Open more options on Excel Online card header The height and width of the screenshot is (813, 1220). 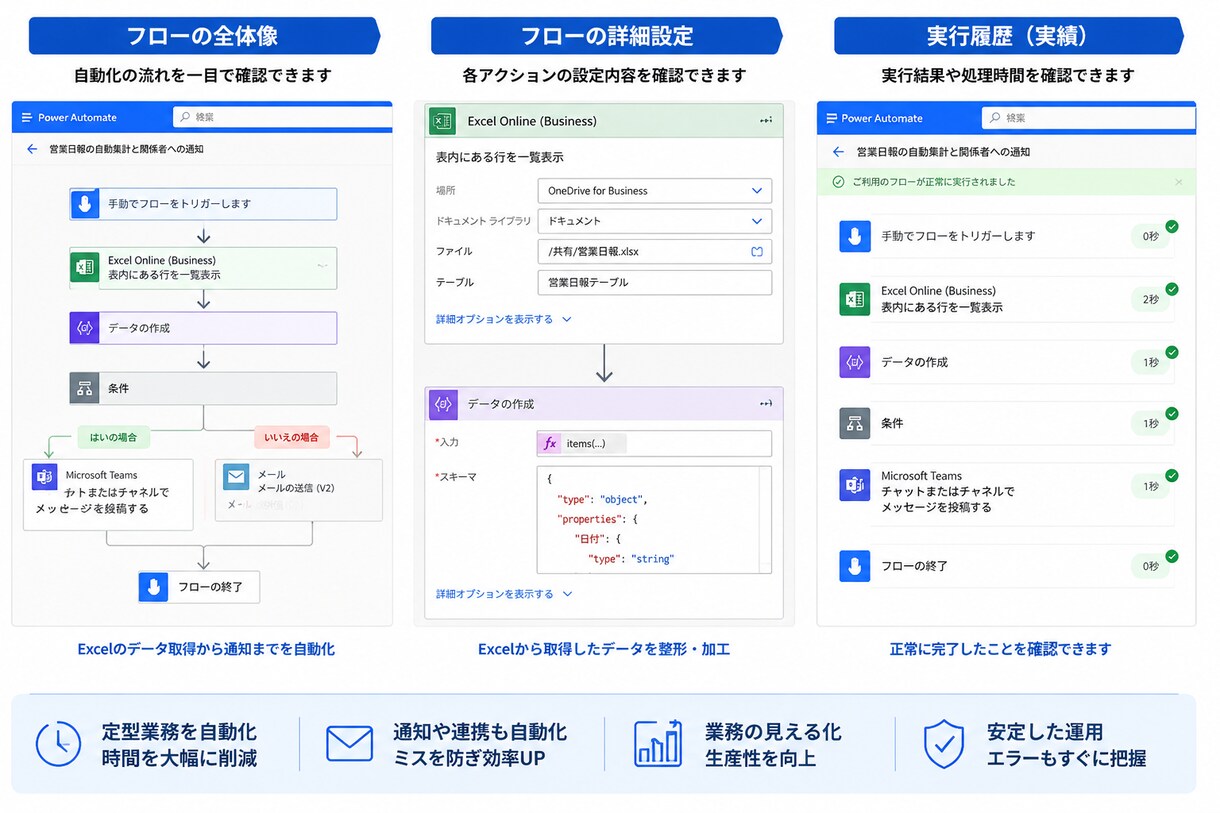(x=766, y=121)
